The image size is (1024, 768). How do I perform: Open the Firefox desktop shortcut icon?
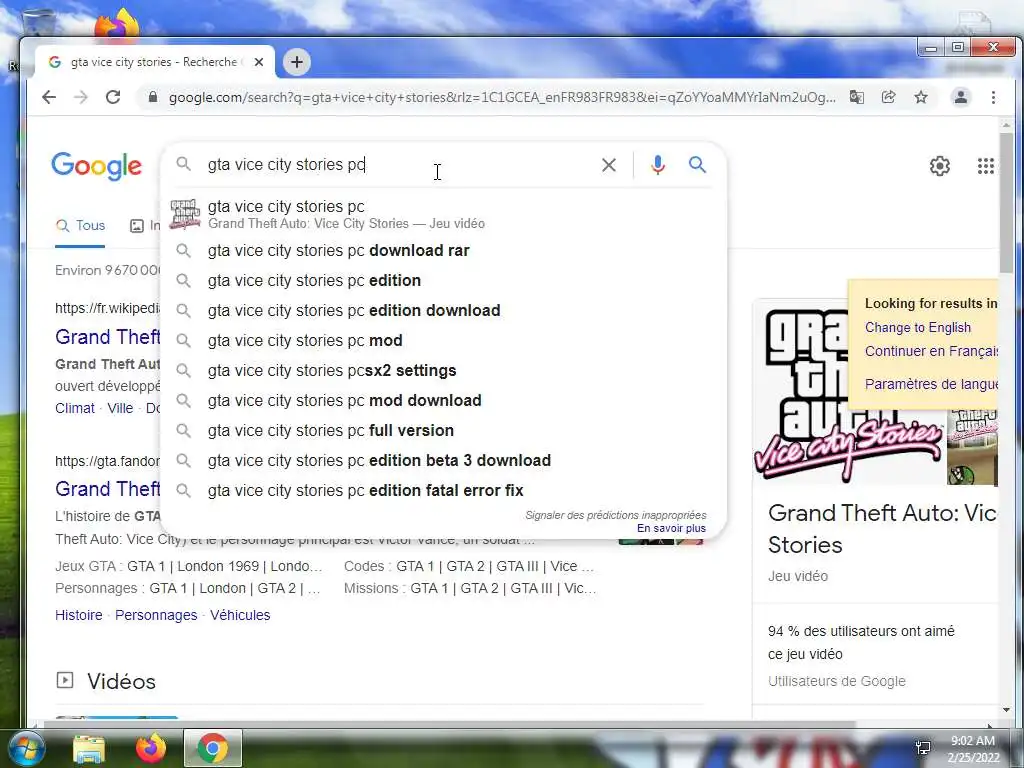[117, 24]
